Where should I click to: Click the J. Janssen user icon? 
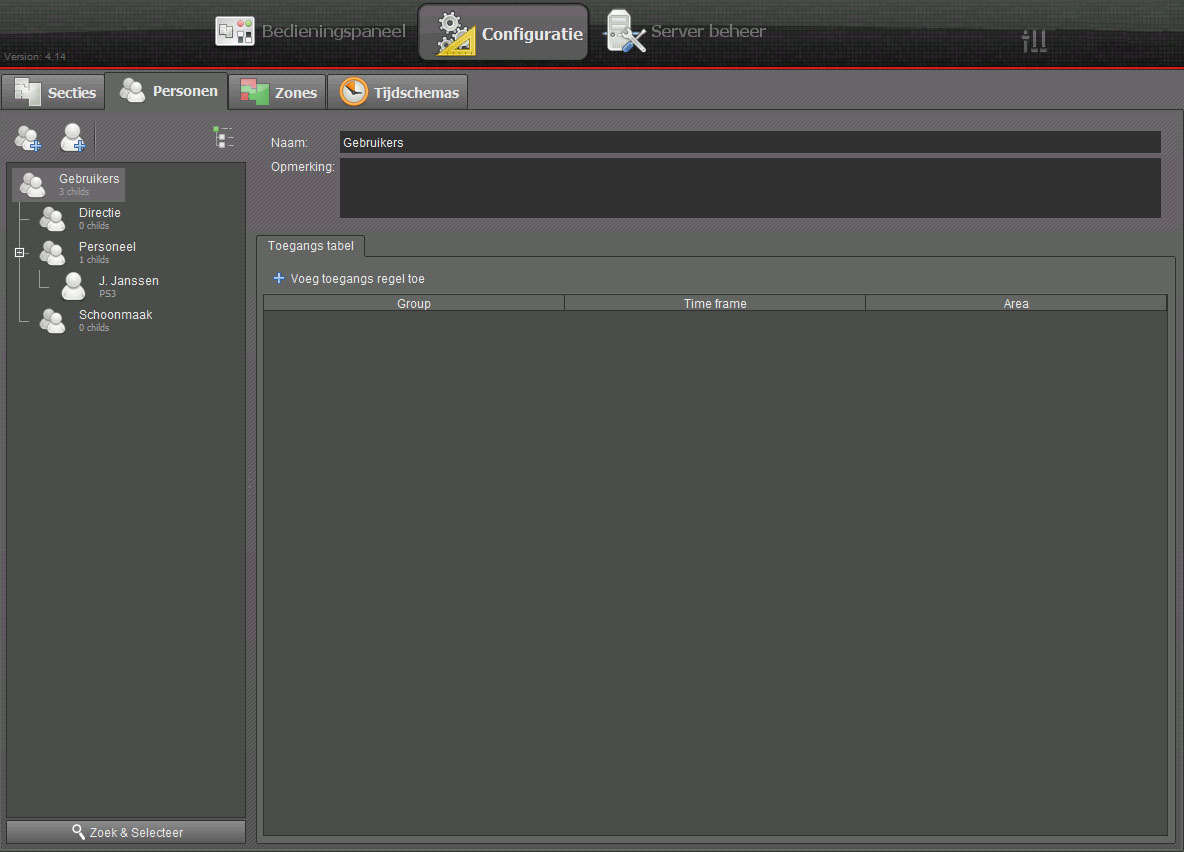coord(73,287)
